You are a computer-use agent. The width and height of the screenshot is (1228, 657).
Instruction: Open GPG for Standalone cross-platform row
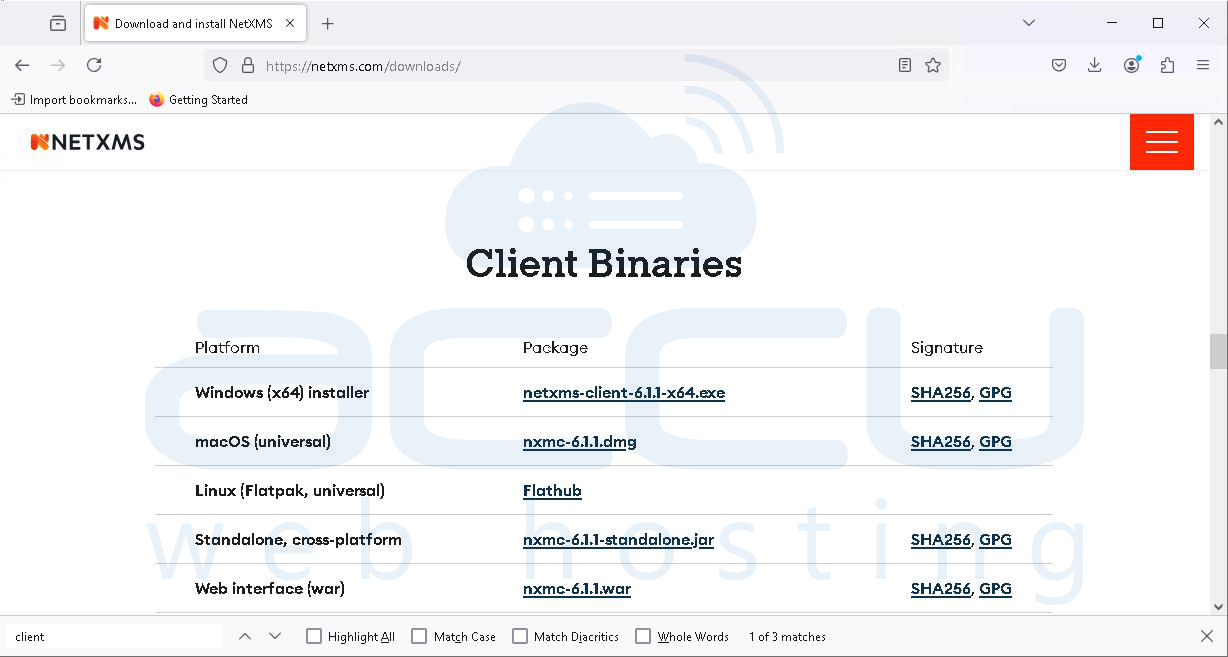coord(995,540)
